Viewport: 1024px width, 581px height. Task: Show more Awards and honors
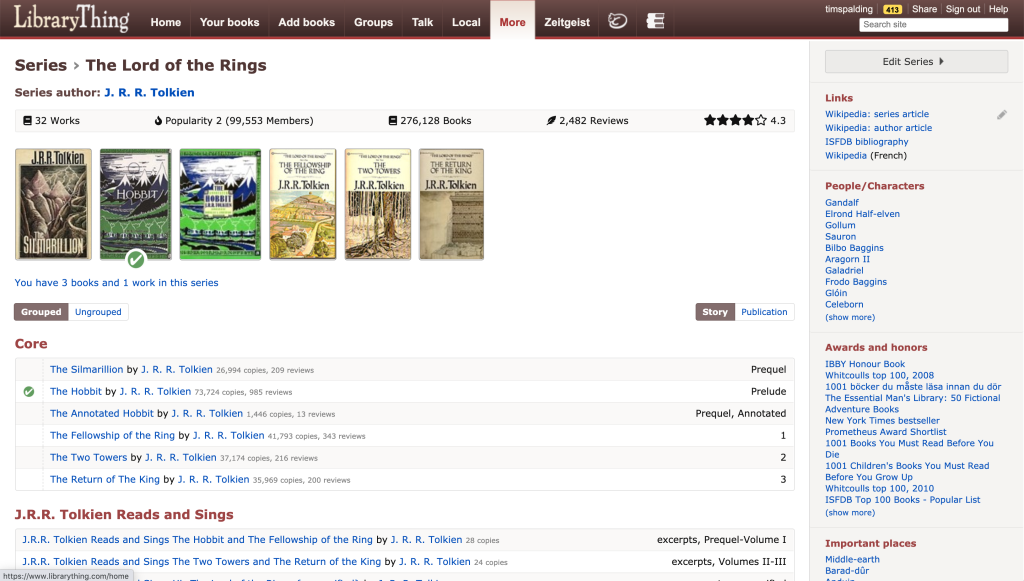point(850,512)
